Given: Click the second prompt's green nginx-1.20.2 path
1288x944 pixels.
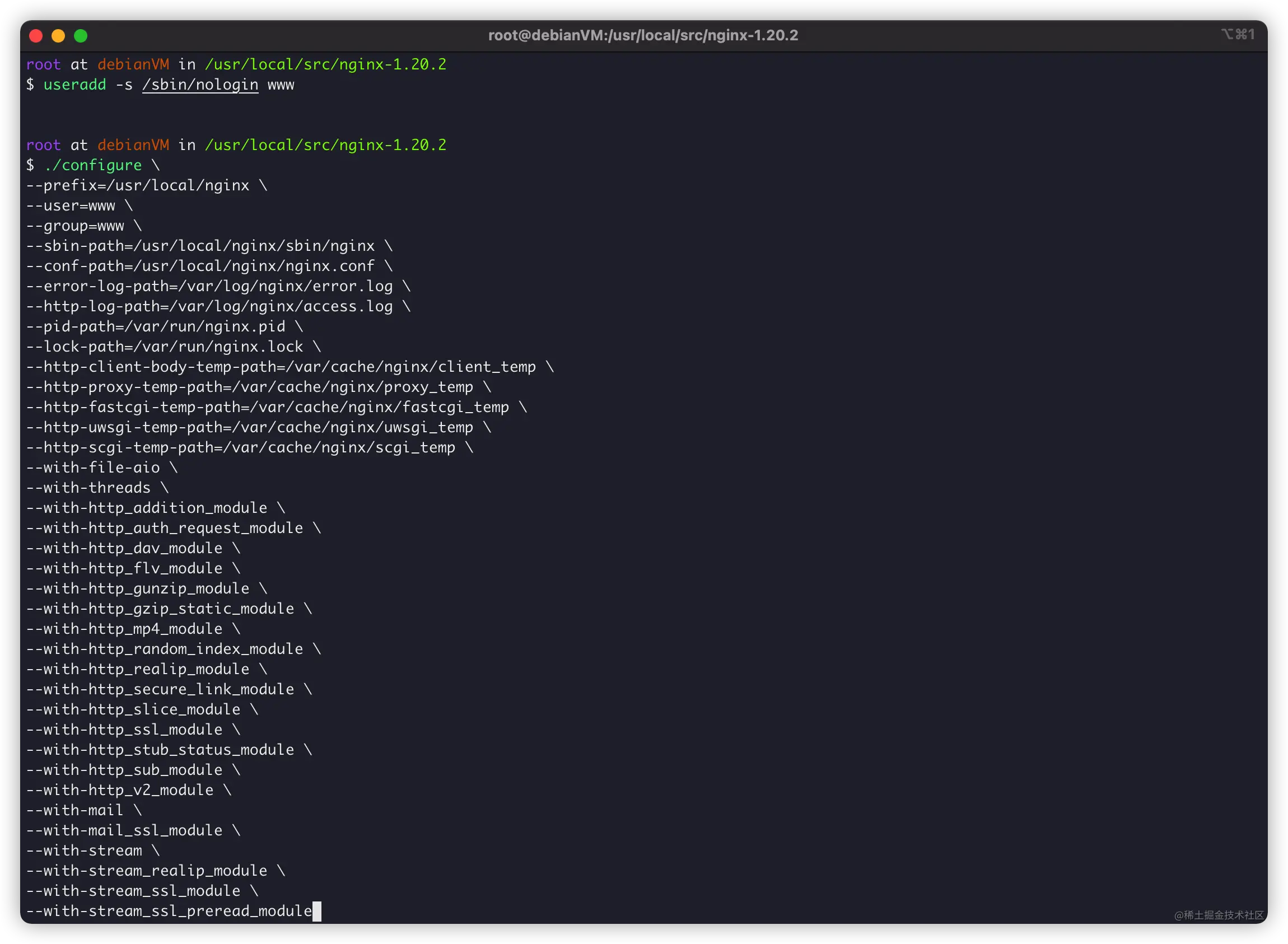Looking at the screenshot, I should (326, 145).
